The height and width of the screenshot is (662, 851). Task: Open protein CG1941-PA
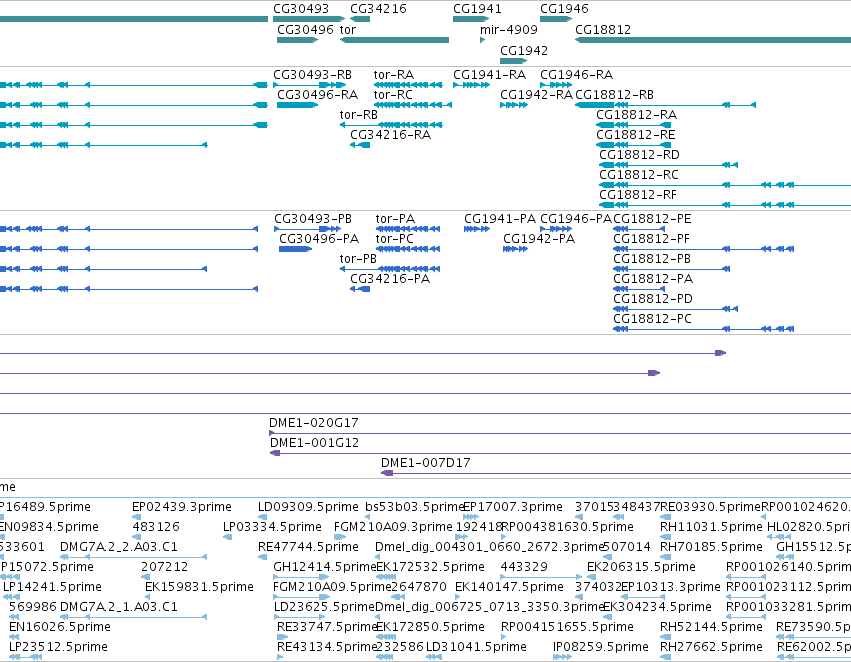pyautogui.click(x=500, y=219)
